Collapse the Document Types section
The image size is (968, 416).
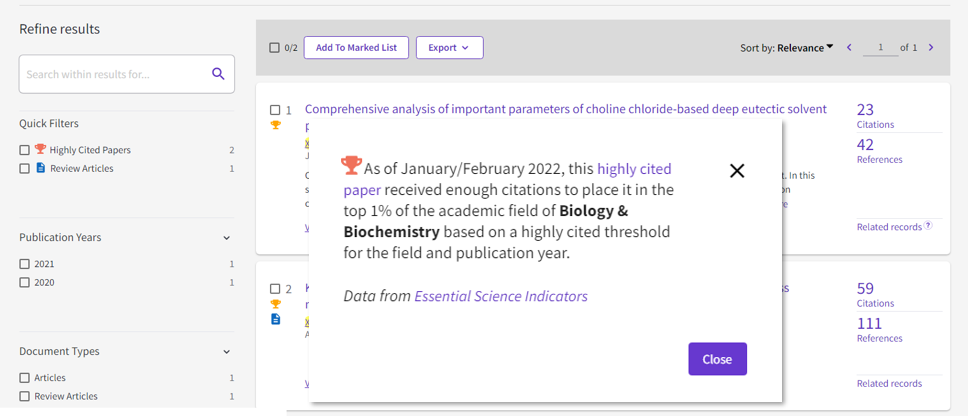click(x=226, y=352)
